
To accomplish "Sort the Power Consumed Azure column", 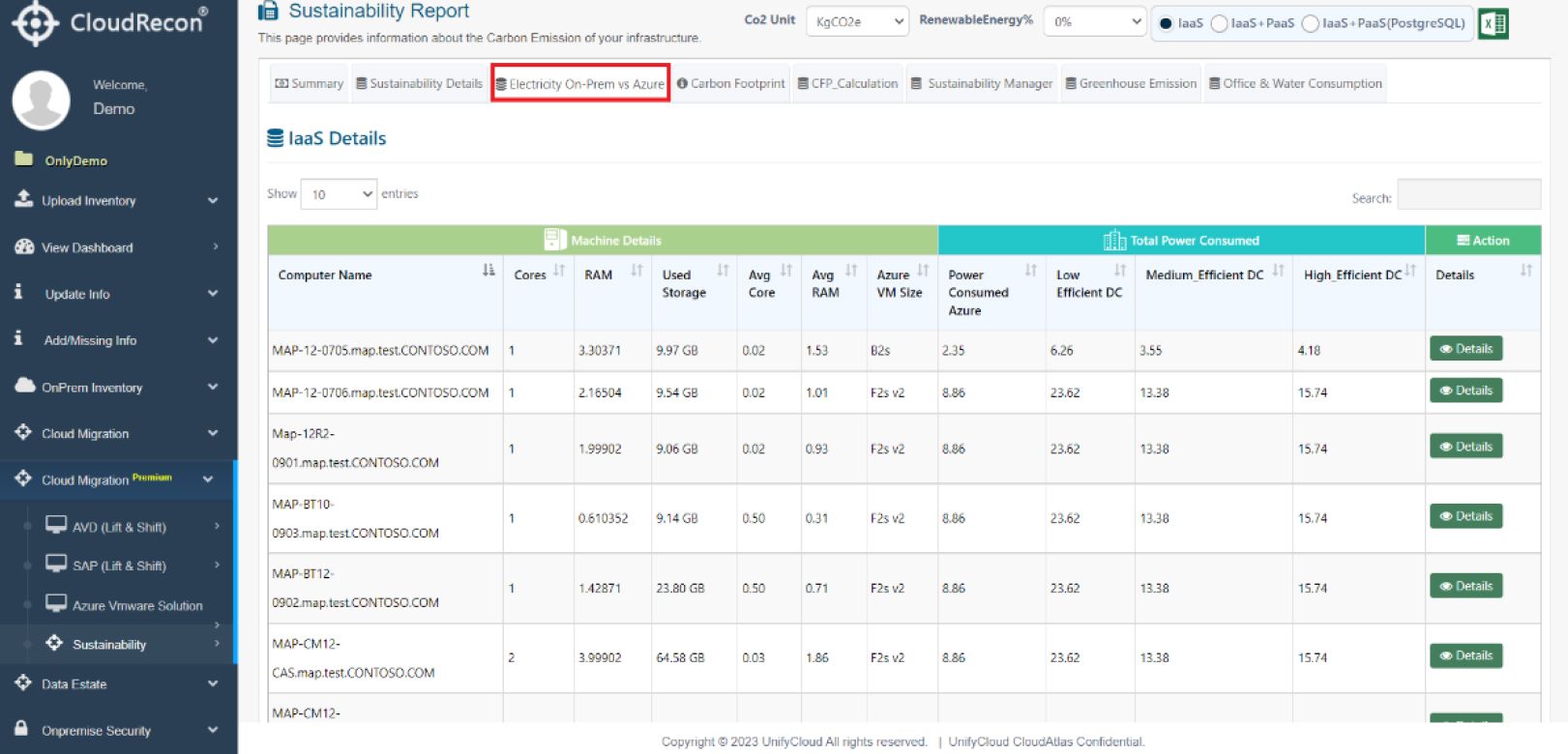I will [1031, 271].
